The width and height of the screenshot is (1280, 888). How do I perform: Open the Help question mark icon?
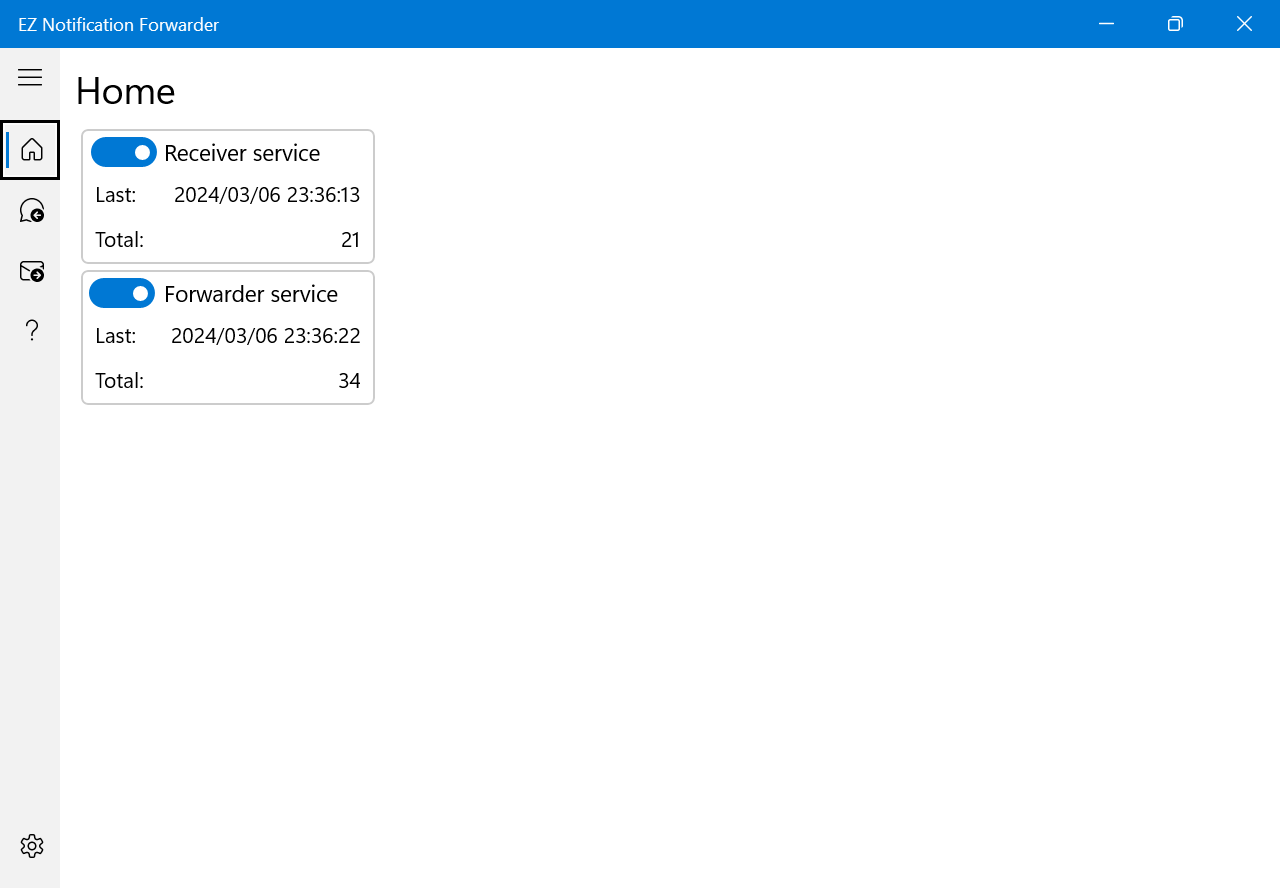(x=31, y=331)
